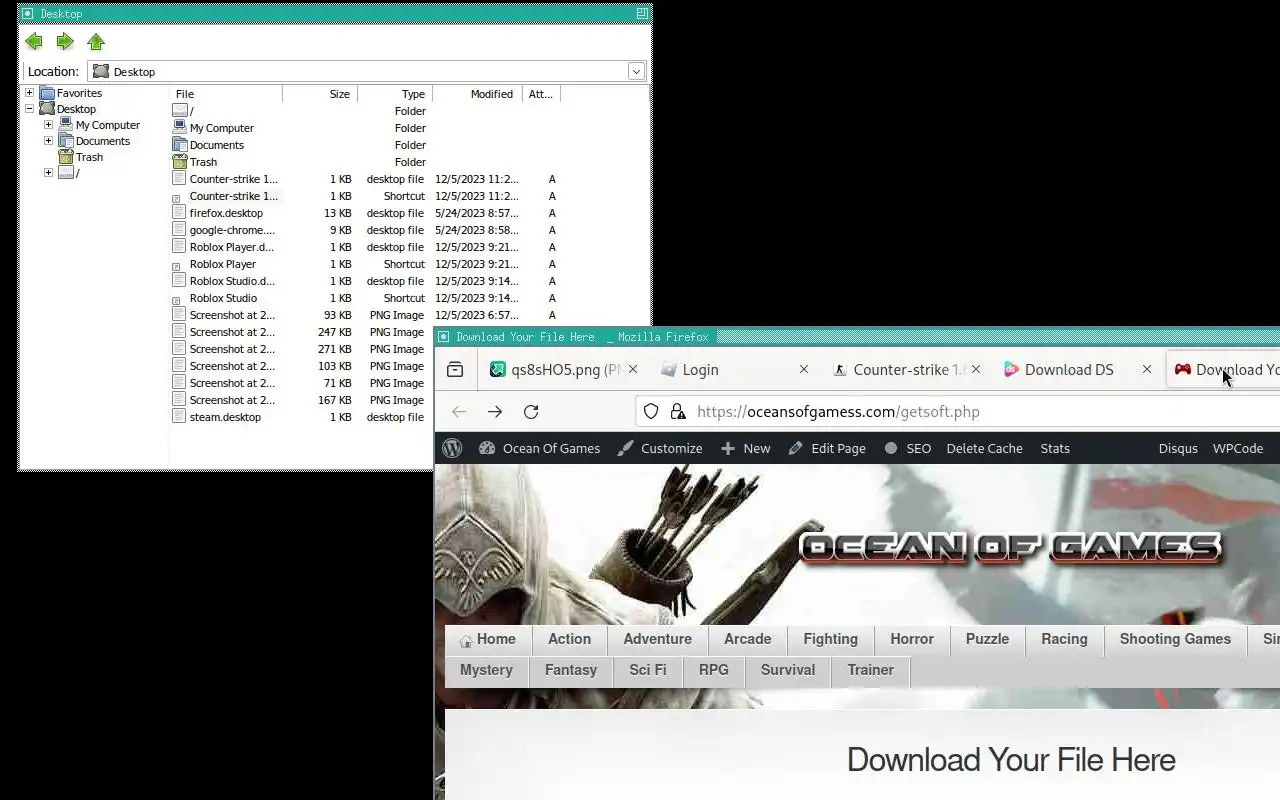This screenshot has width=1280, height=800.
Task: Expand the My Computer tree node
Action: (x=48, y=125)
